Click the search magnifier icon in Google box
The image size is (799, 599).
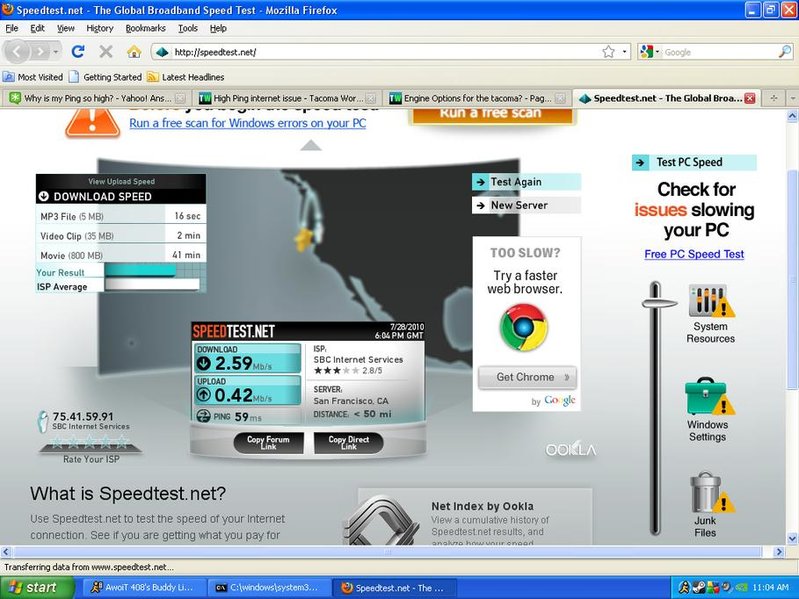(x=785, y=51)
